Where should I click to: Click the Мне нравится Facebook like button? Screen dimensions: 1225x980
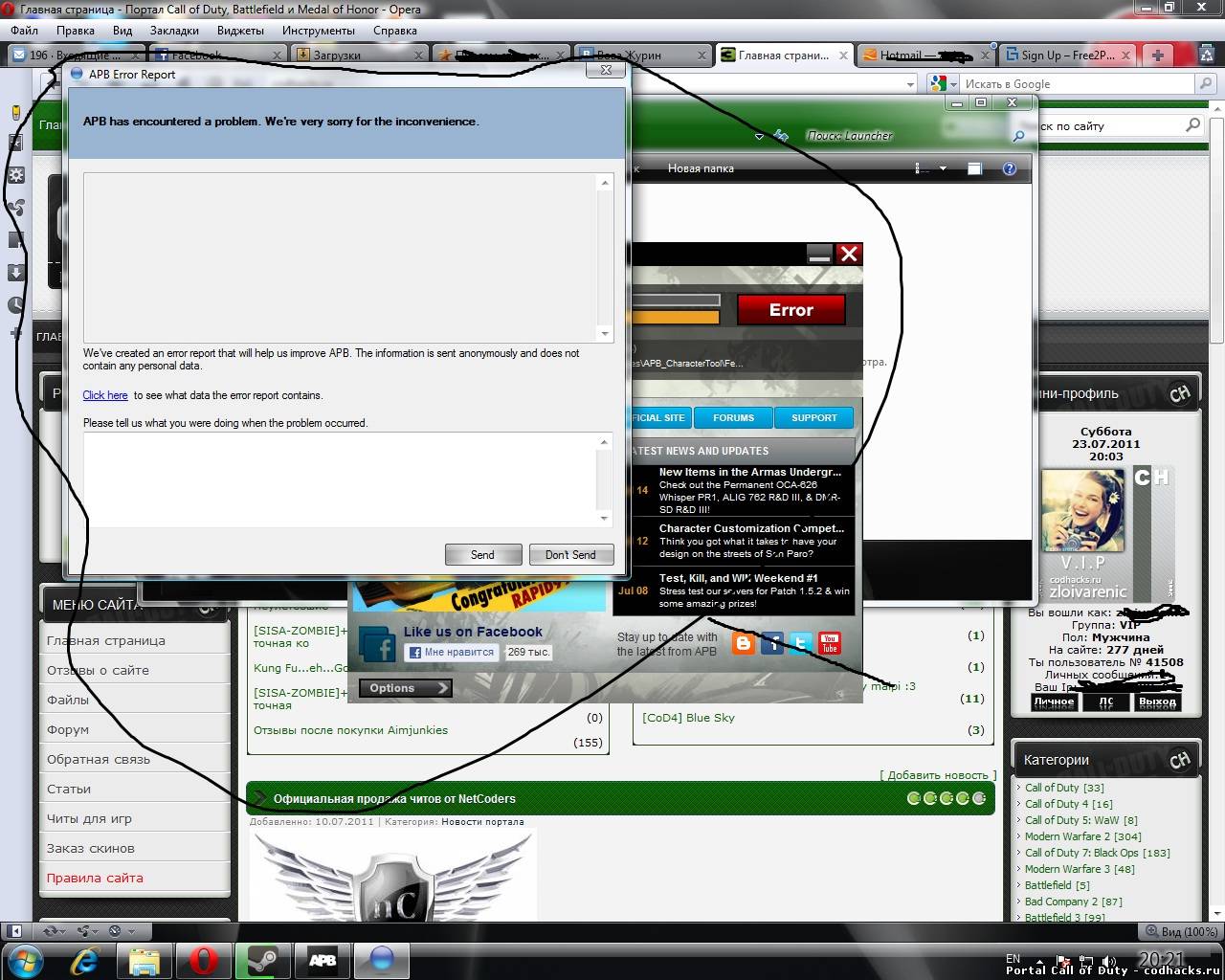coord(452,652)
